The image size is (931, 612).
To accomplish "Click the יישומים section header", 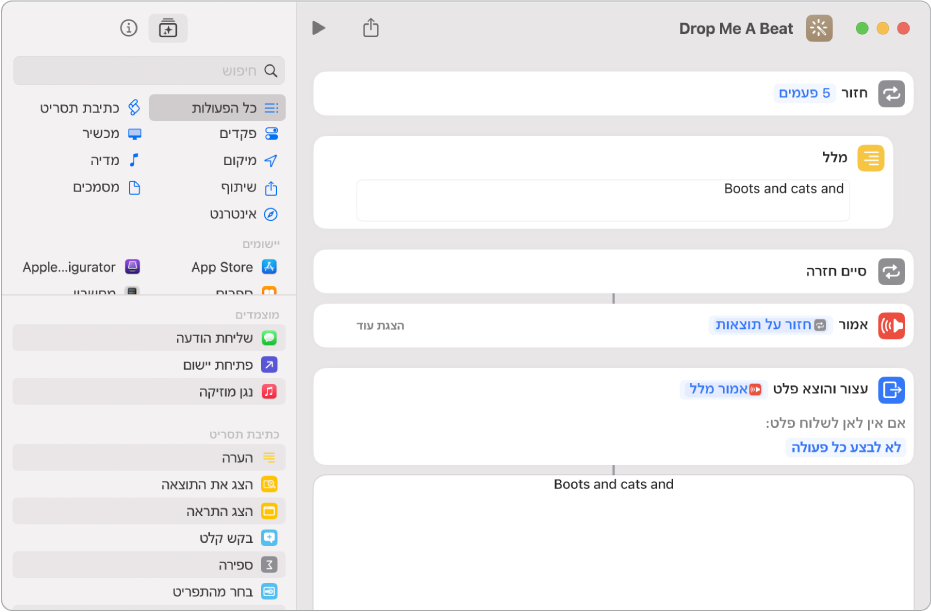I will point(261,244).
